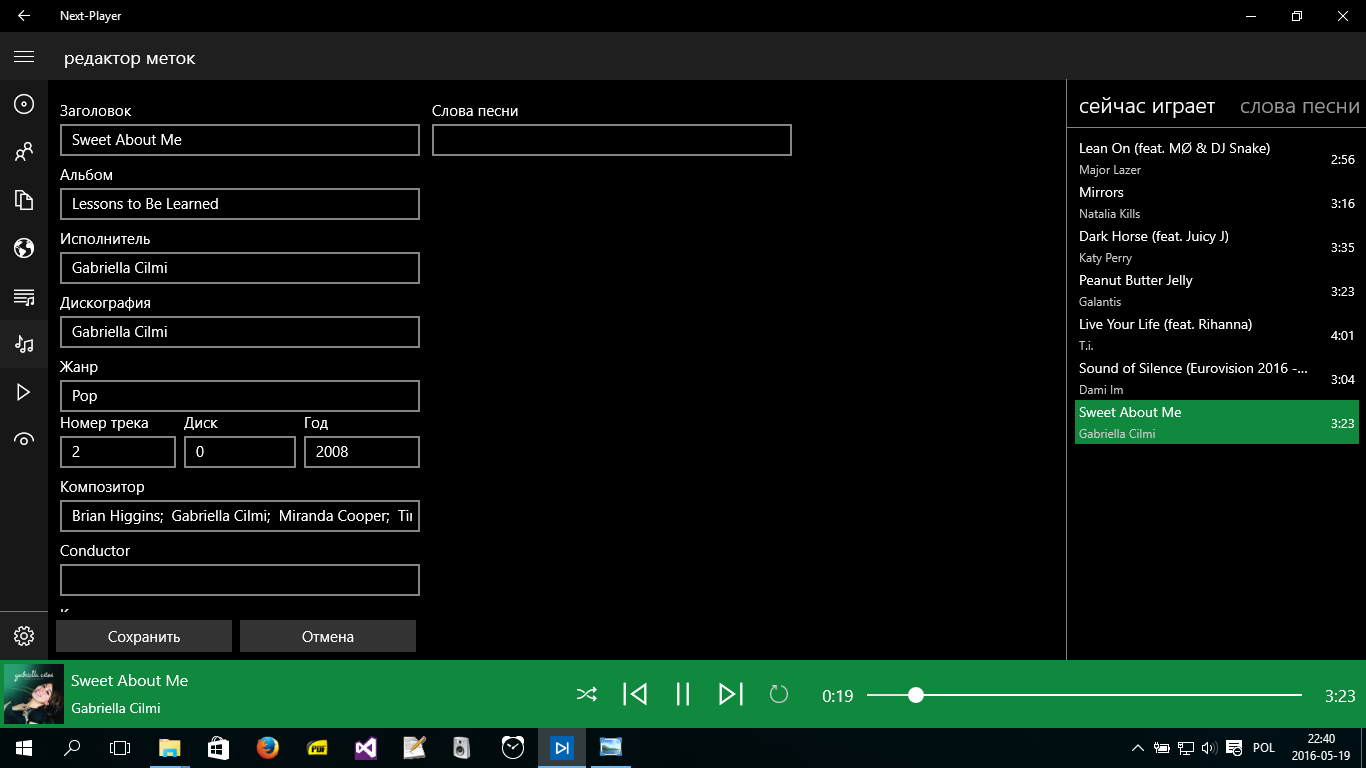1366x768 pixels.
Task: Click the редактор меток page heading
Action: [x=130, y=58]
